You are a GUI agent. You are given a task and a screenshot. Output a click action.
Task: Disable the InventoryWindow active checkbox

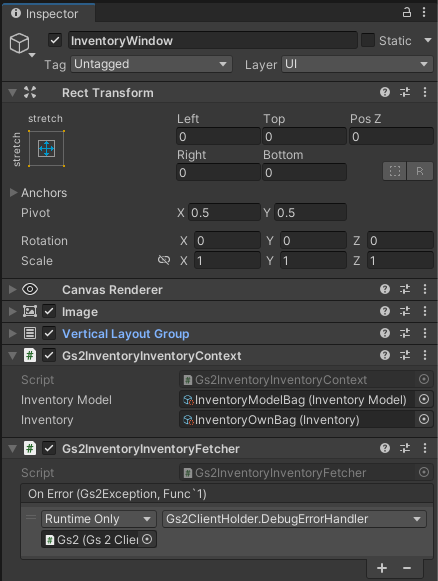click(55, 40)
